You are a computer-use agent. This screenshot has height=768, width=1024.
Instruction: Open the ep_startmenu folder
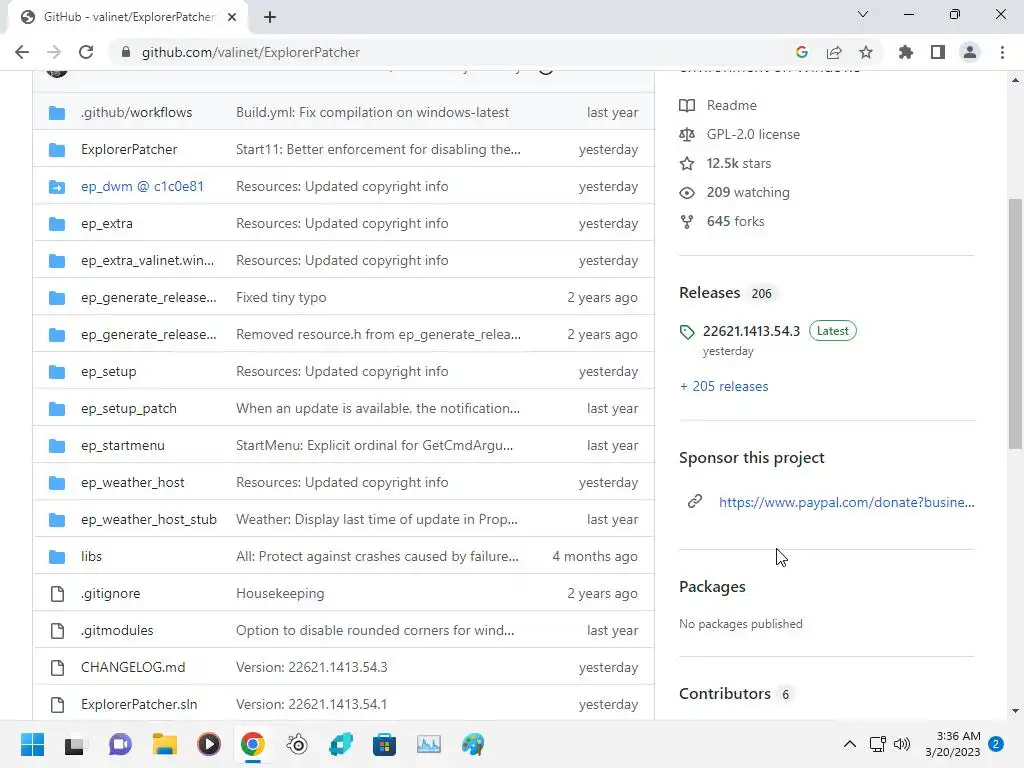tap(123, 445)
